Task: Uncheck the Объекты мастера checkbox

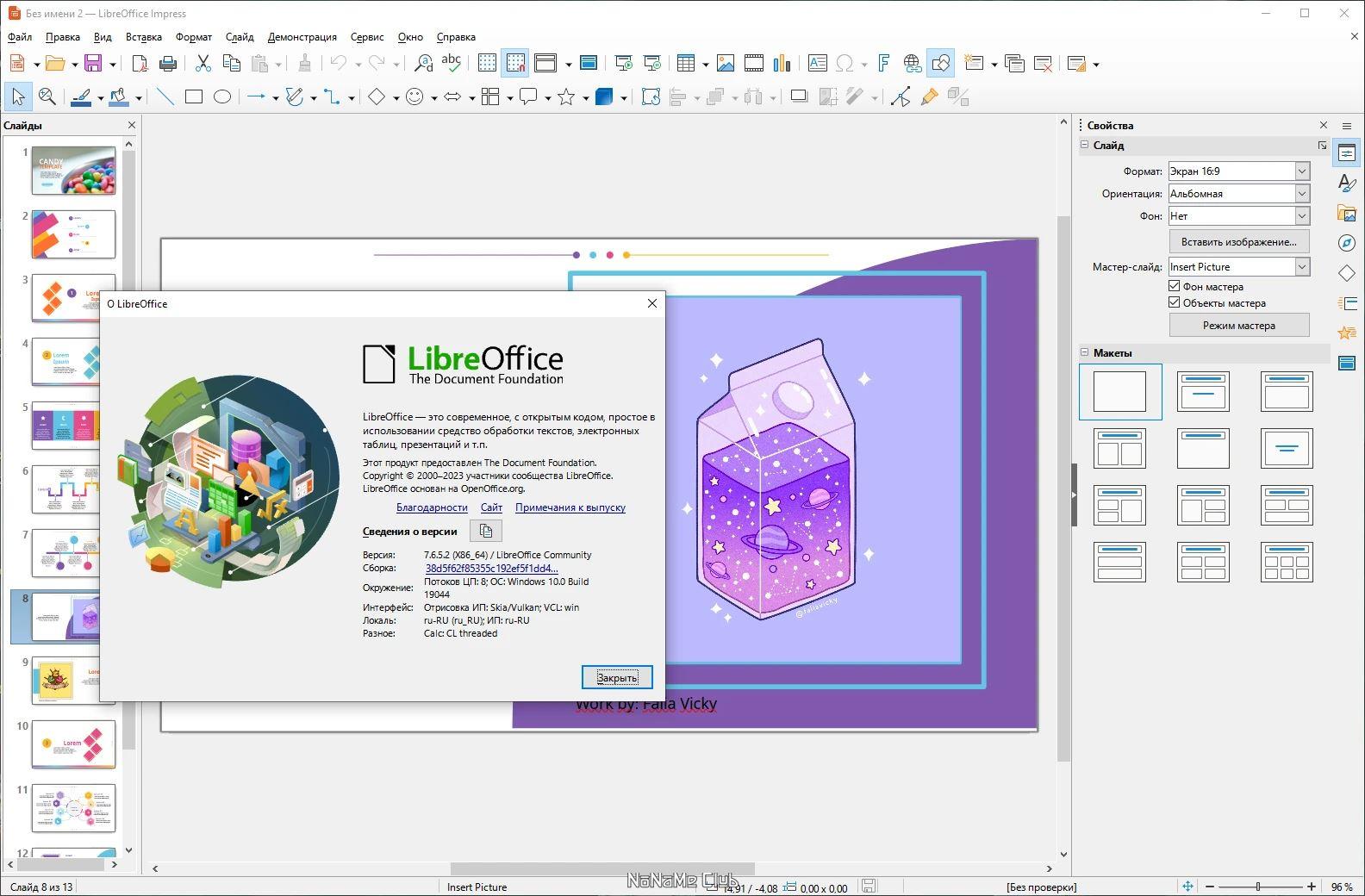Action: point(1174,302)
